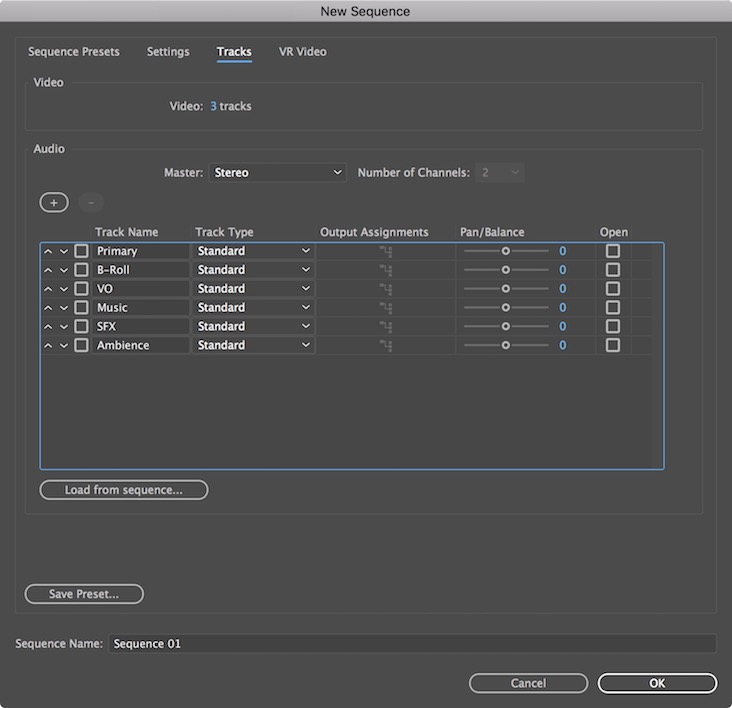732x708 pixels.
Task: Select the B-Roll track row checkbox
Action: 81,270
